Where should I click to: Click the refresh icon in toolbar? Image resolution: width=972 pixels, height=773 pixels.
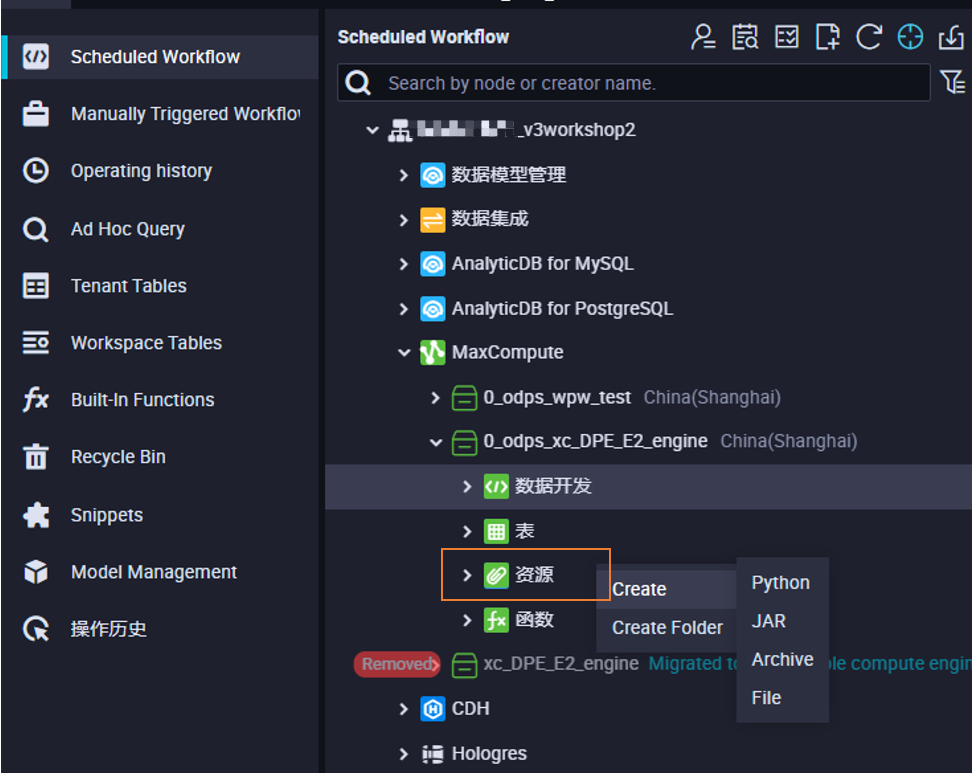(868, 37)
